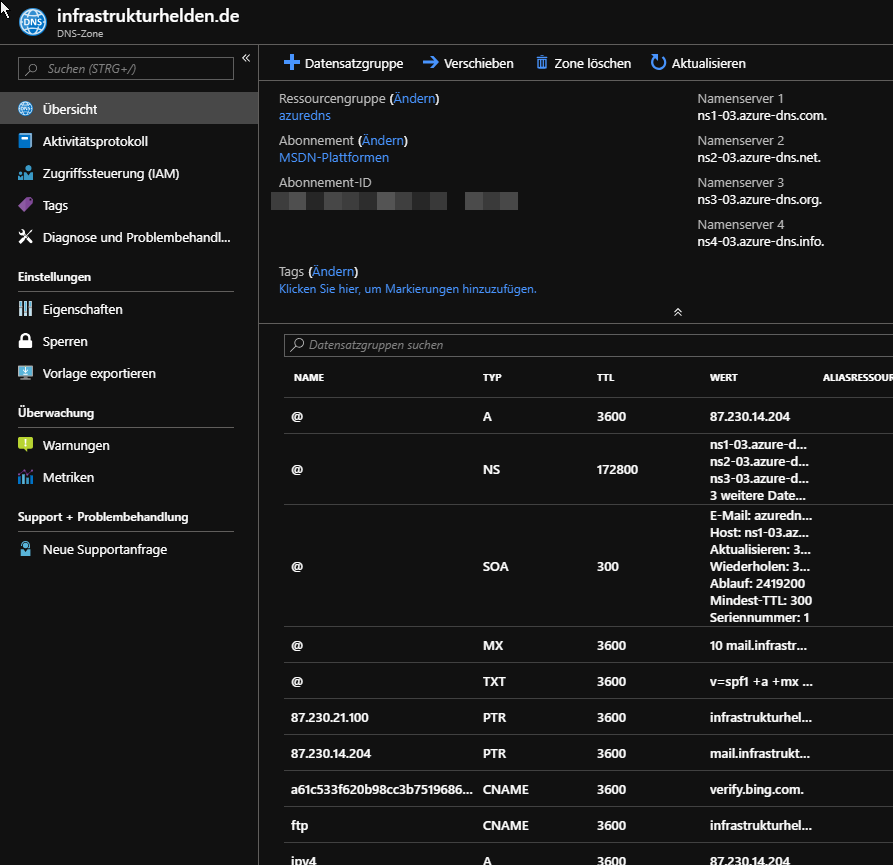Select PTR record name 87.230.14.204
This screenshot has width=893, height=865.
click(331, 753)
